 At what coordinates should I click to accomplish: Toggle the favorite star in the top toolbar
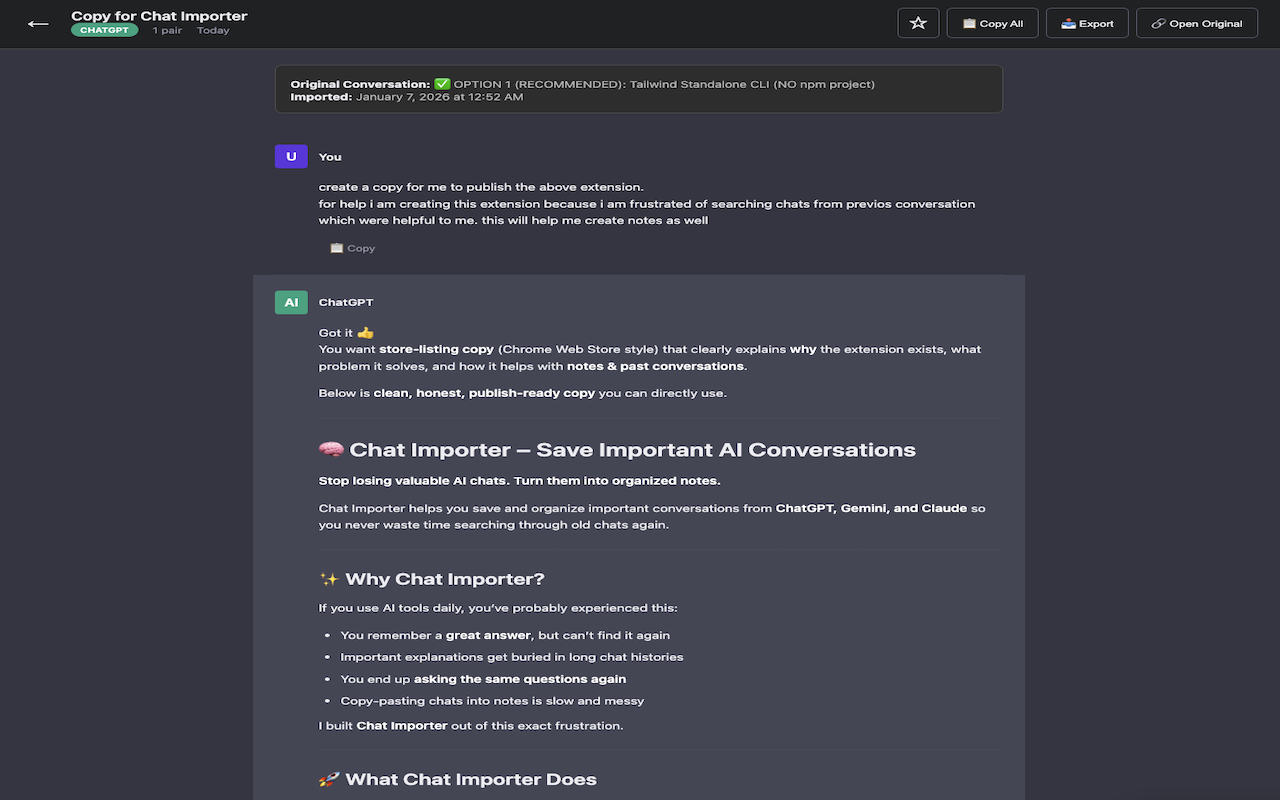click(x=918, y=23)
